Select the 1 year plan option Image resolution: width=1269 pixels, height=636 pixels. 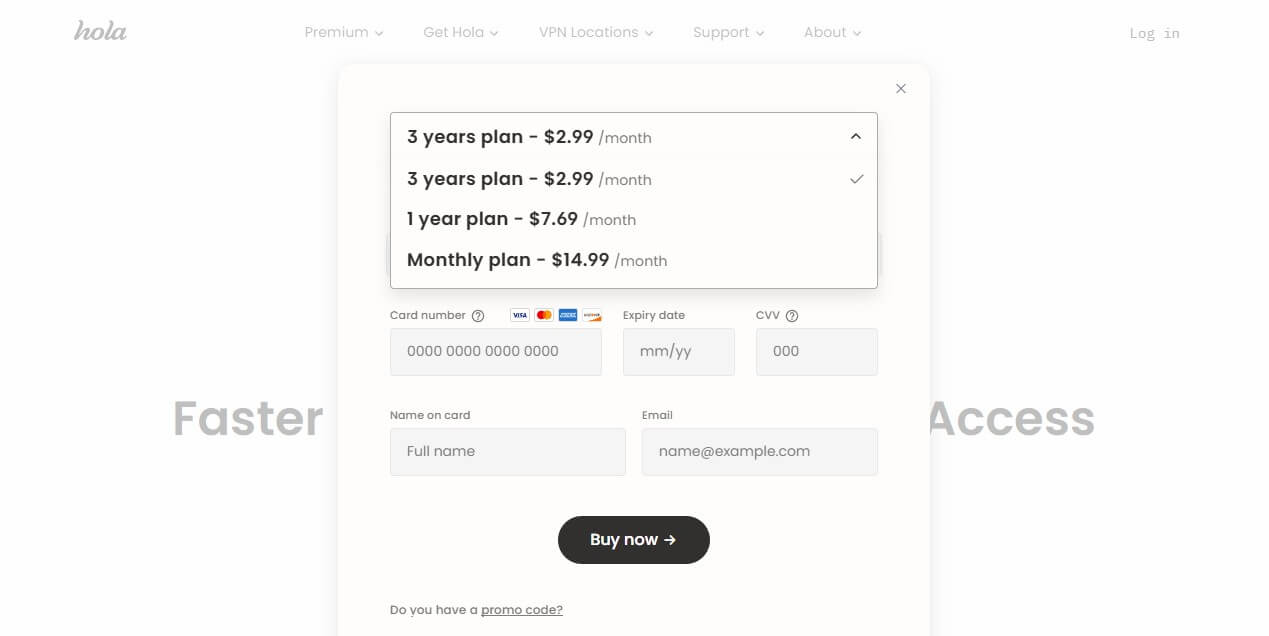tap(520, 219)
